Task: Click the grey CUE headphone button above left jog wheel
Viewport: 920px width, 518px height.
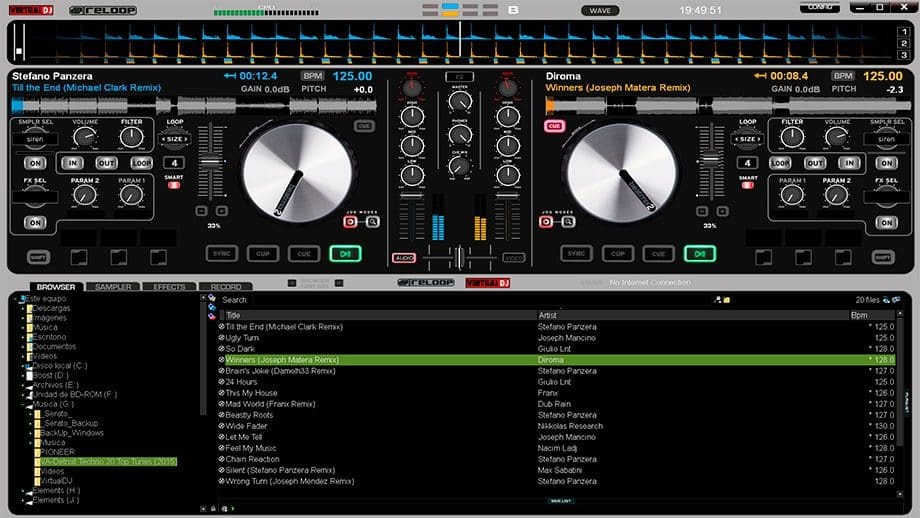Action: pos(364,126)
